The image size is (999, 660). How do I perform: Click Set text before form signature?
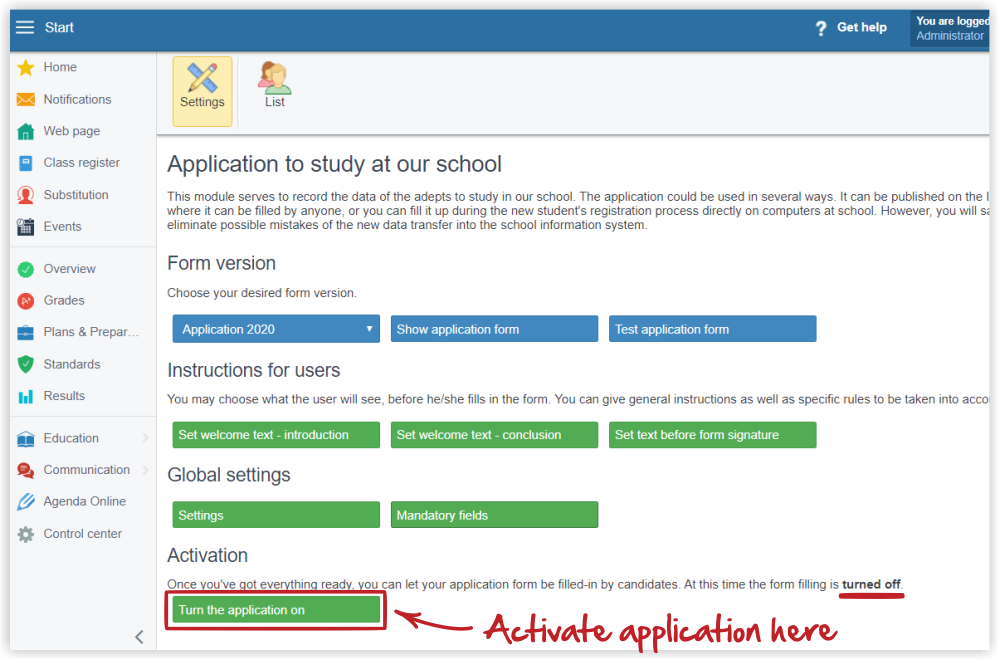(712, 434)
